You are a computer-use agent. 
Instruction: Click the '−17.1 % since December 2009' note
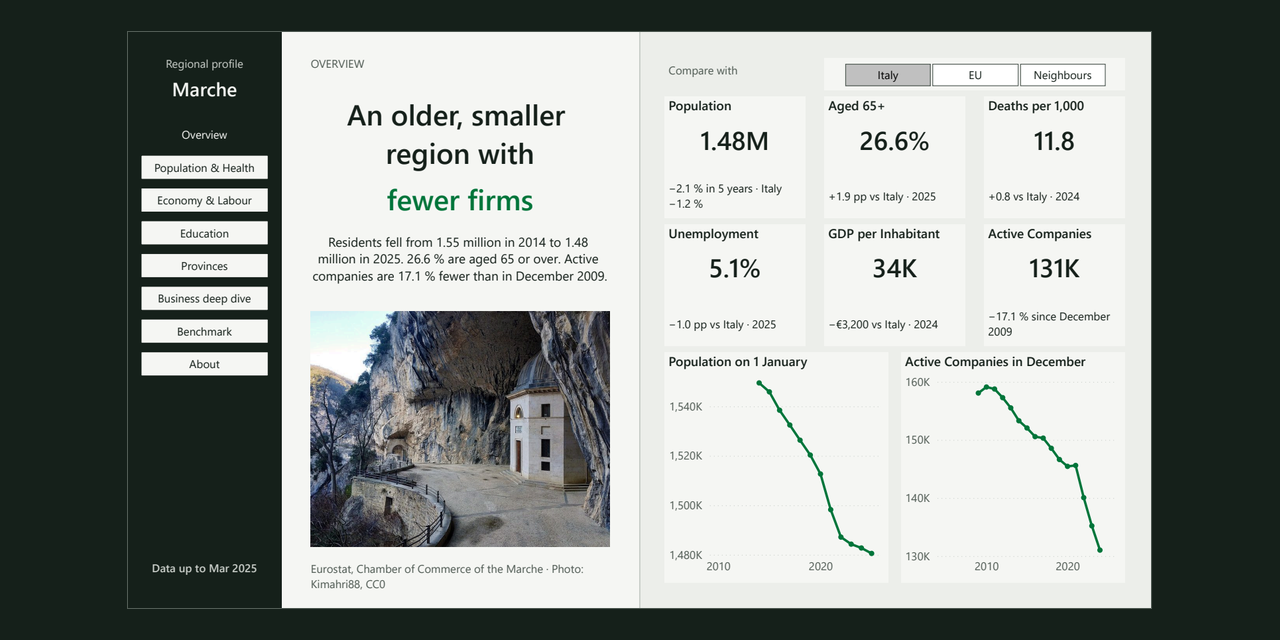(x=1049, y=324)
